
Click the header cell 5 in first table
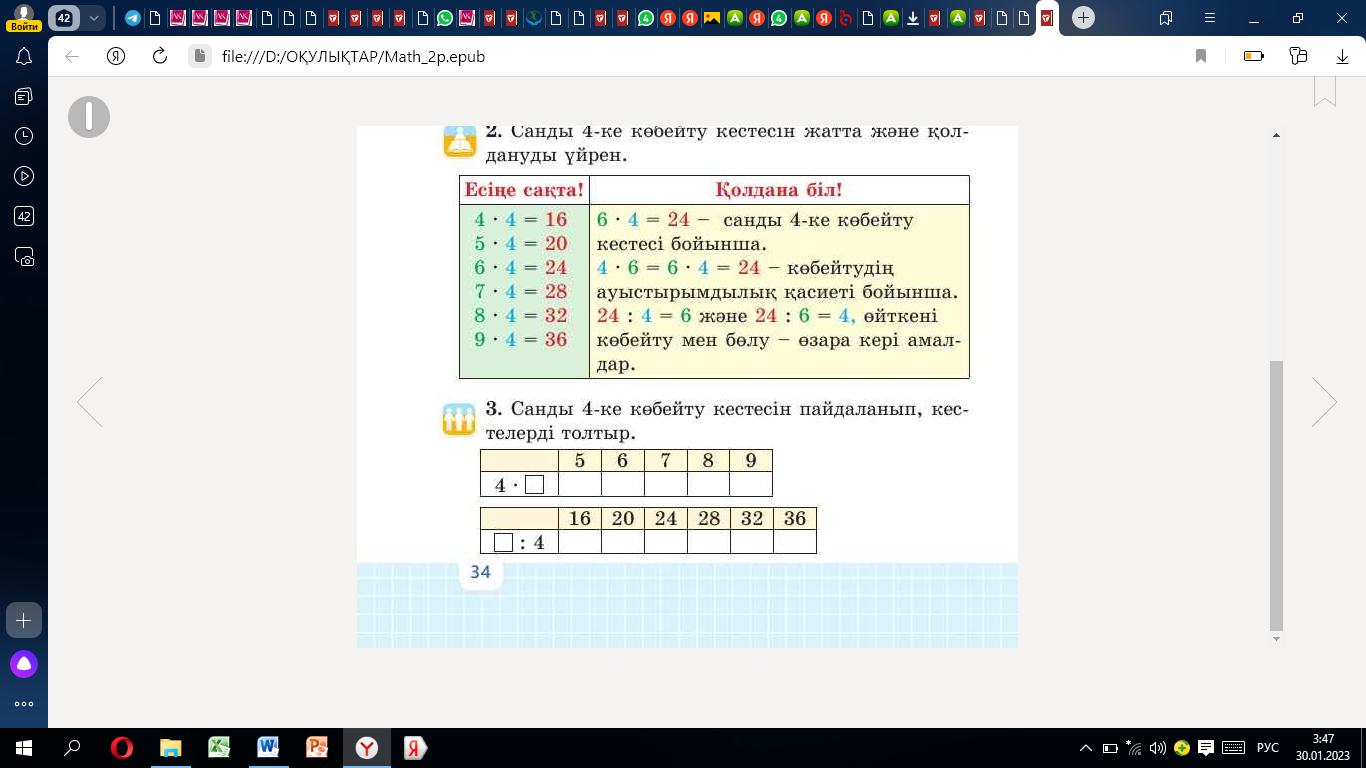click(580, 461)
